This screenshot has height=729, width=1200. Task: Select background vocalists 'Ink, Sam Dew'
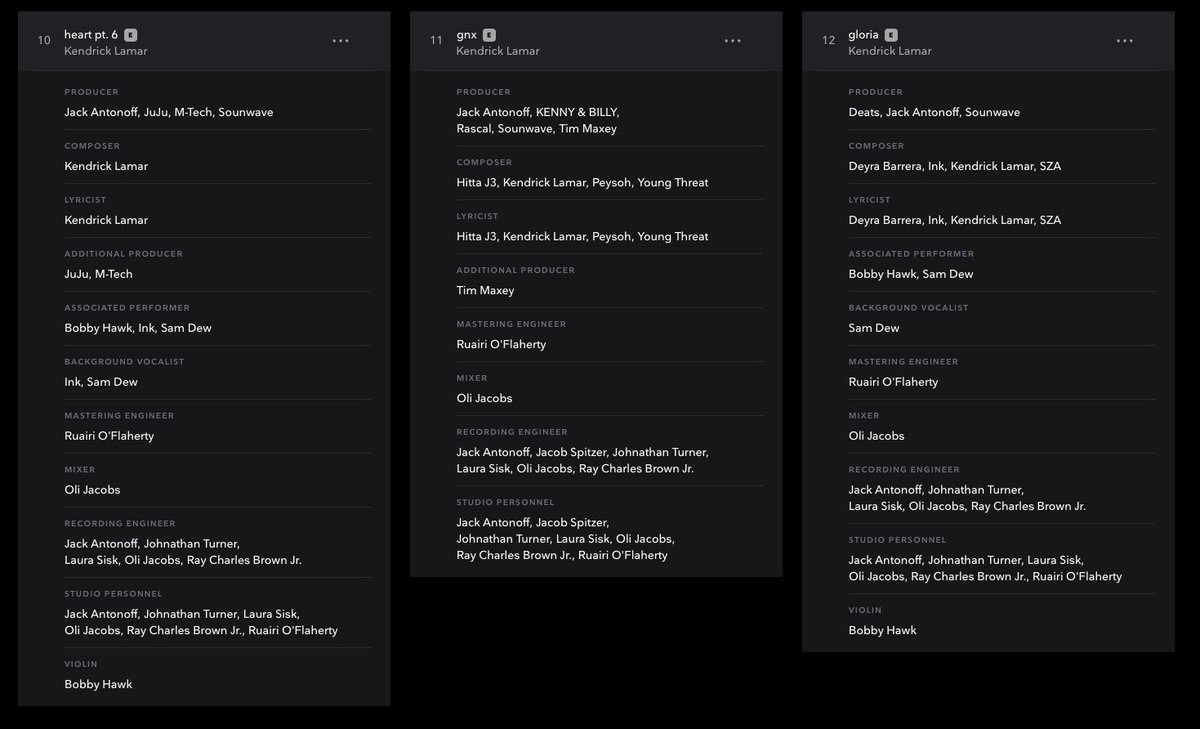pos(101,382)
